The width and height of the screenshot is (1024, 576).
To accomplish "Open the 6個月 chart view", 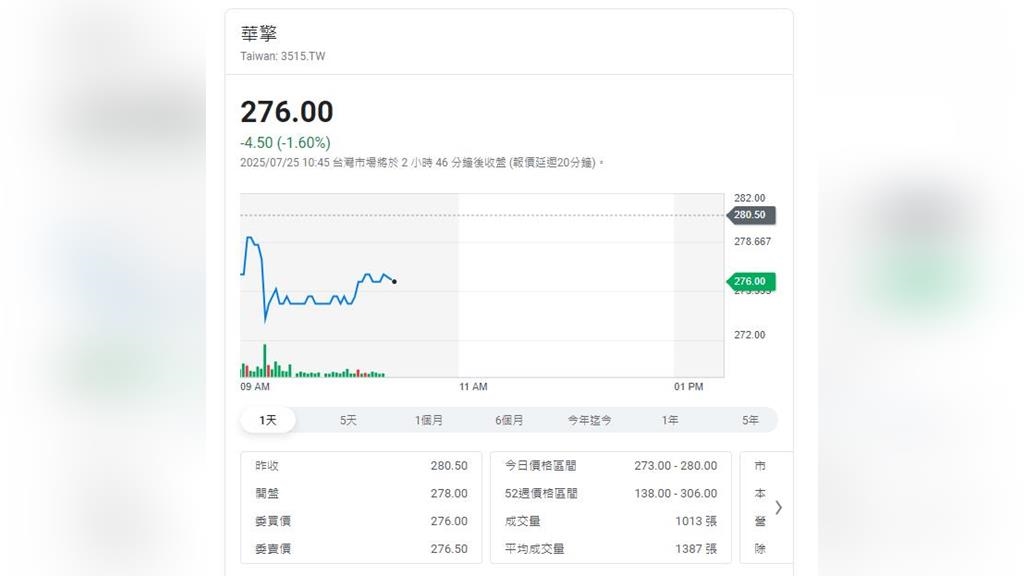I will (x=509, y=420).
